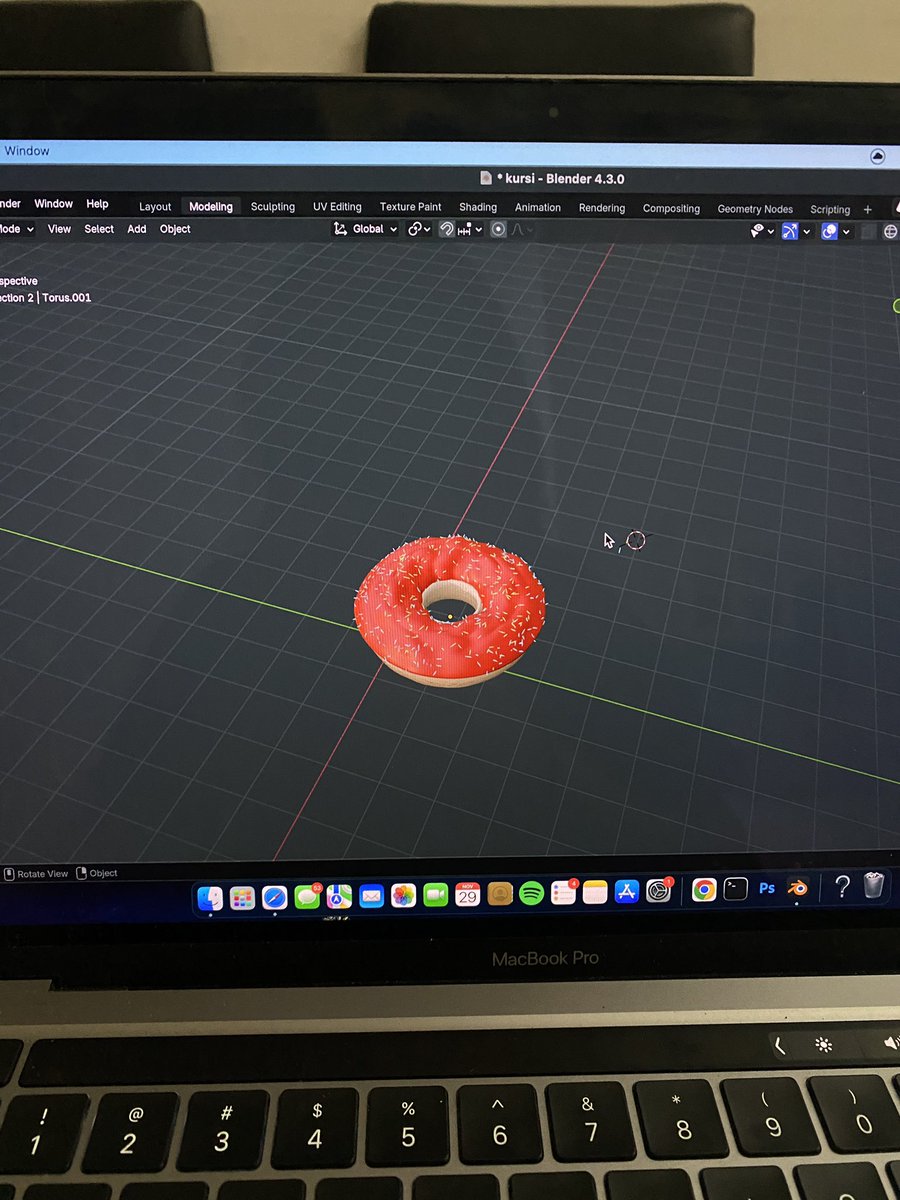Open the snapping options dropdown

(x=470, y=229)
